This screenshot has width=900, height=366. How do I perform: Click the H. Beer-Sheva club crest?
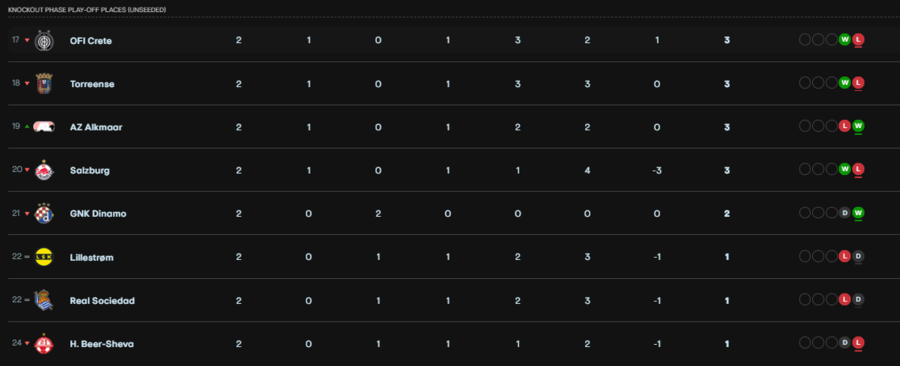click(x=44, y=343)
